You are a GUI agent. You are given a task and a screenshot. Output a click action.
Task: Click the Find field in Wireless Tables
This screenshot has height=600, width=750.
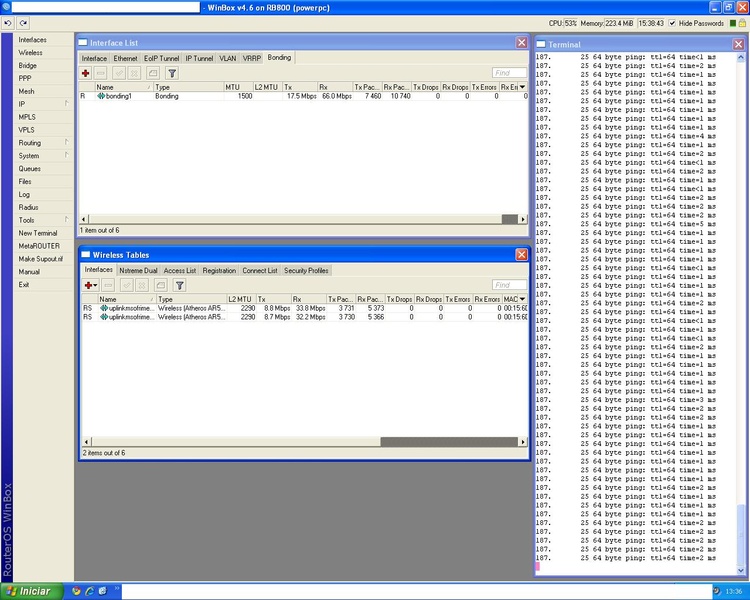point(509,285)
